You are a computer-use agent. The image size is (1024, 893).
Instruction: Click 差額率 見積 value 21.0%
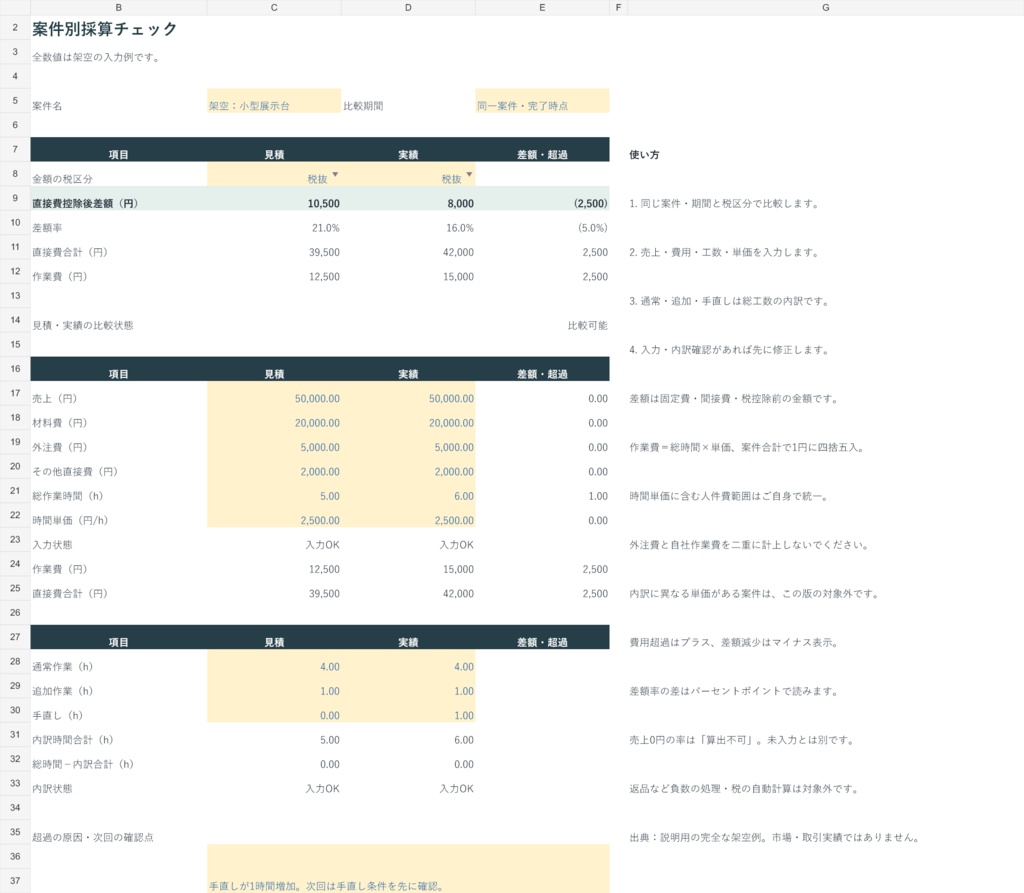point(326,228)
